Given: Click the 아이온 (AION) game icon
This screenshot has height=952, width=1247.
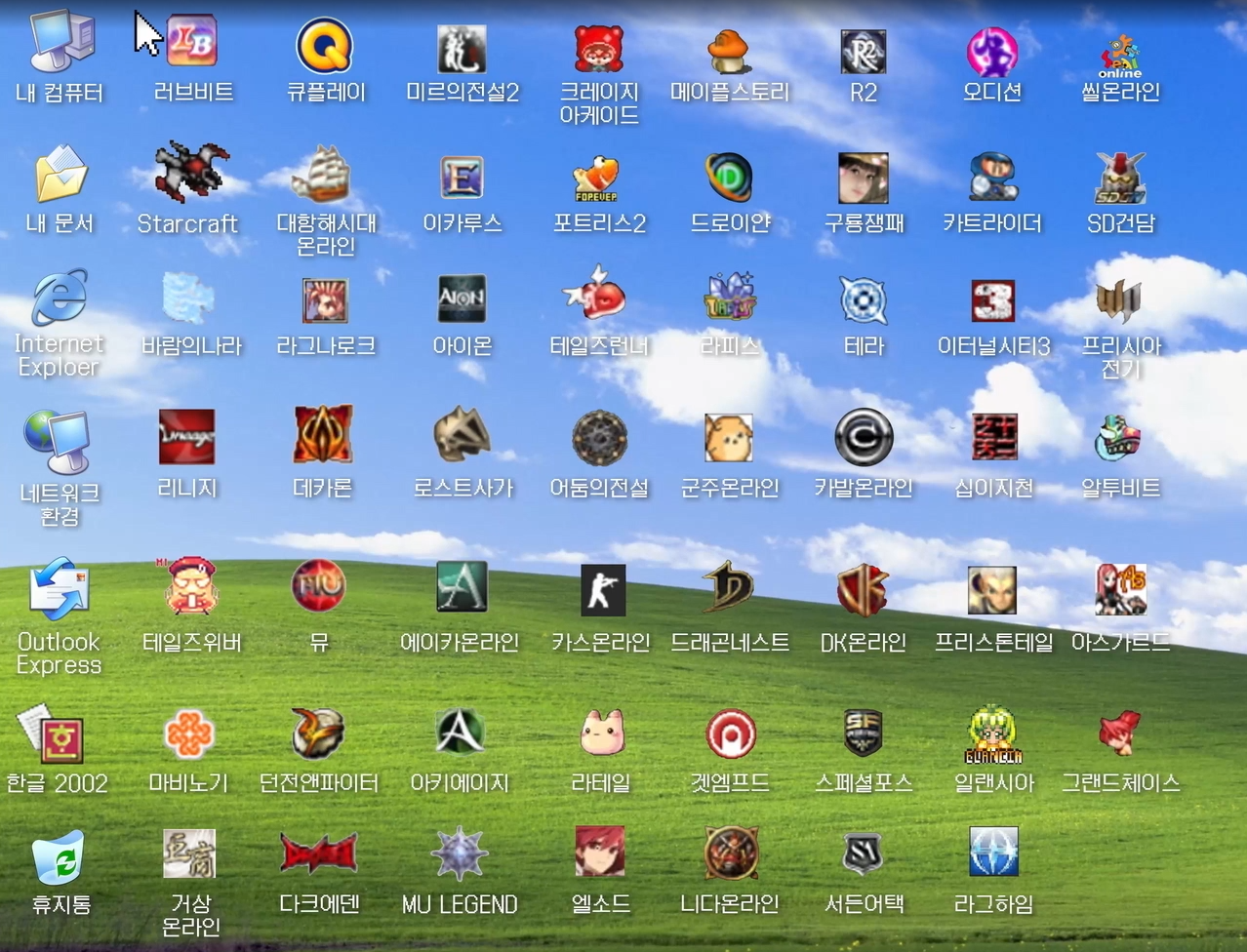Looking at the screenshot, I should tap(462, 298).
